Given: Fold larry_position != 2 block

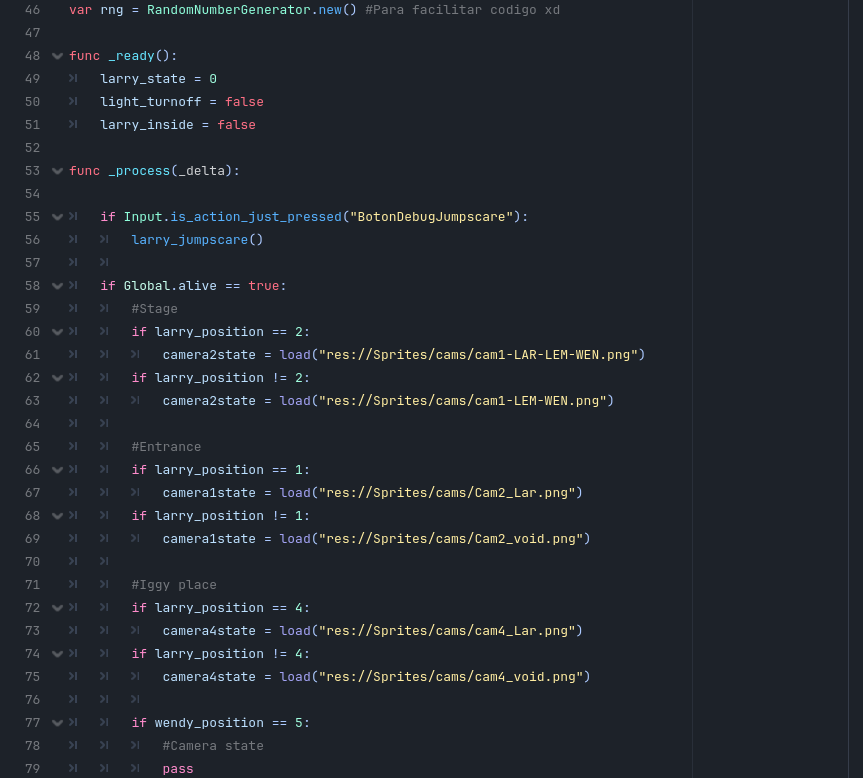Looking at the screenshot, I should coord(57,378).
